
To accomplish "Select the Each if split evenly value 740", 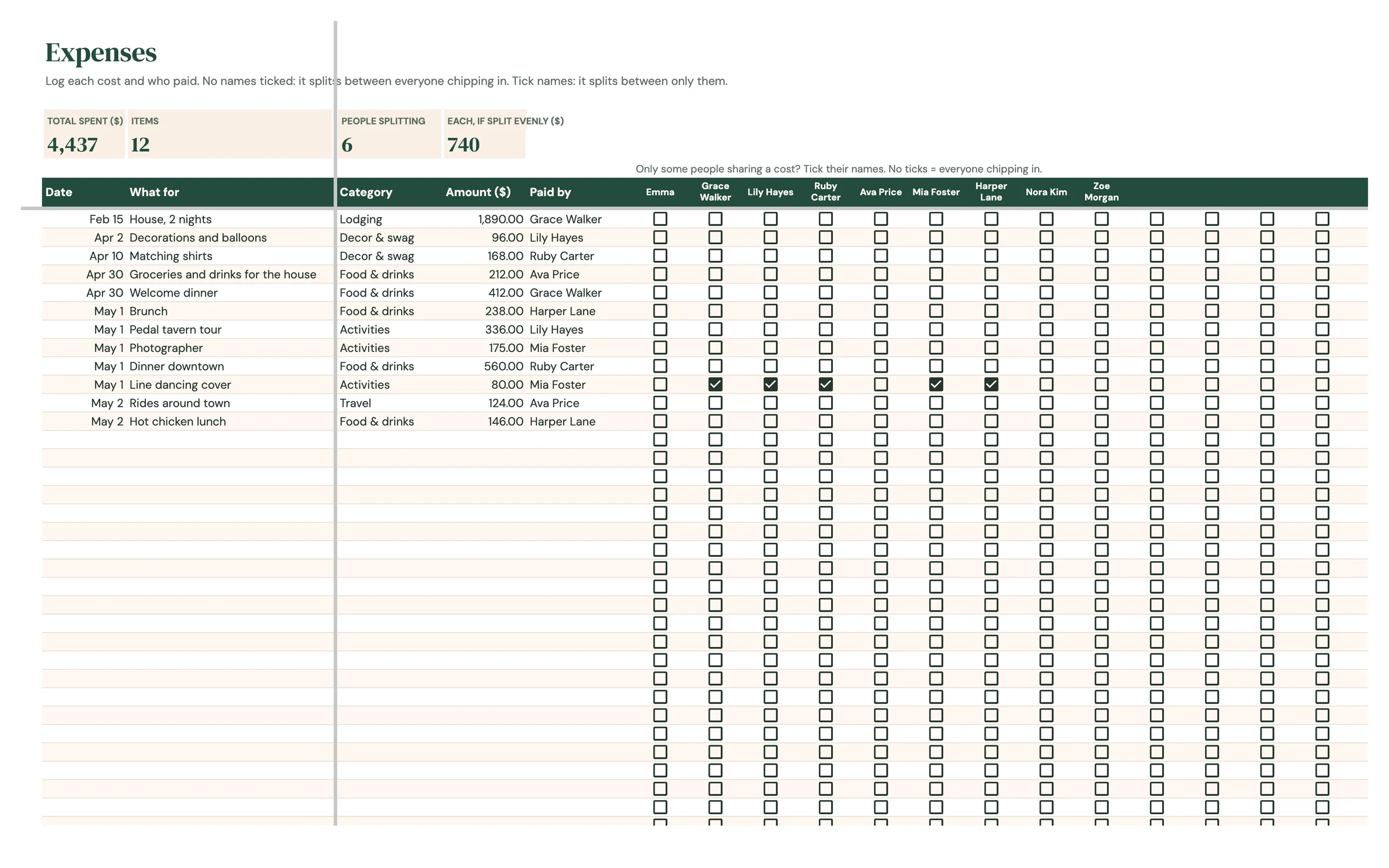I will click(464, 145).
